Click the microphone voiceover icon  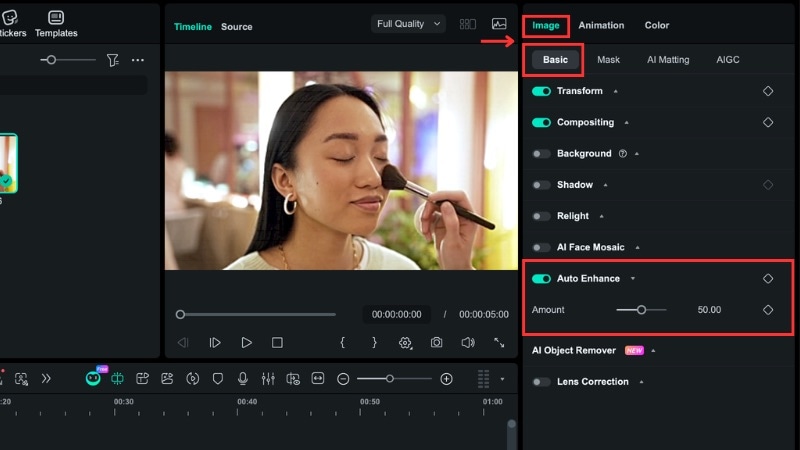tap(243, 379)
